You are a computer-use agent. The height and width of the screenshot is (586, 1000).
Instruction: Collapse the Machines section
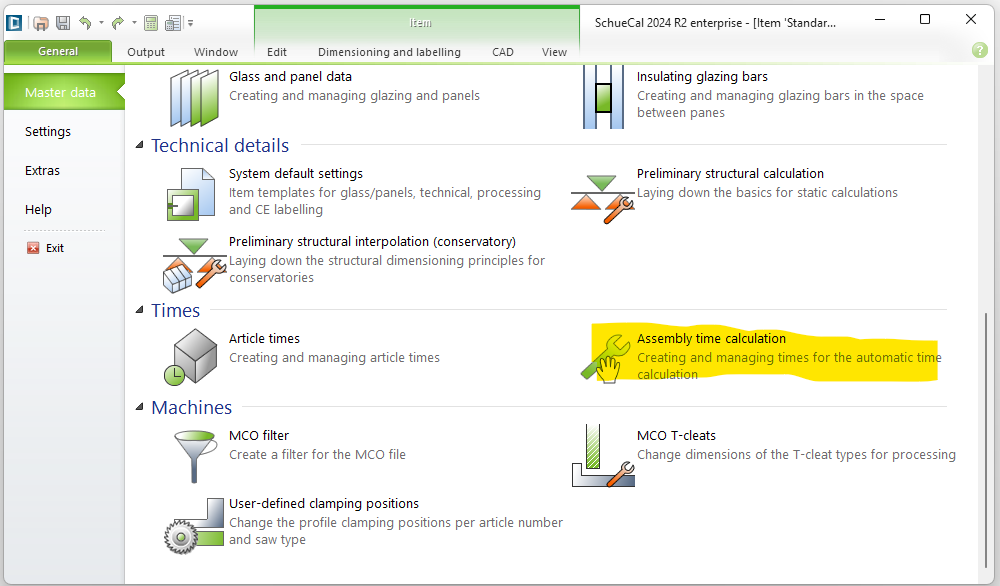coord(140,408)
